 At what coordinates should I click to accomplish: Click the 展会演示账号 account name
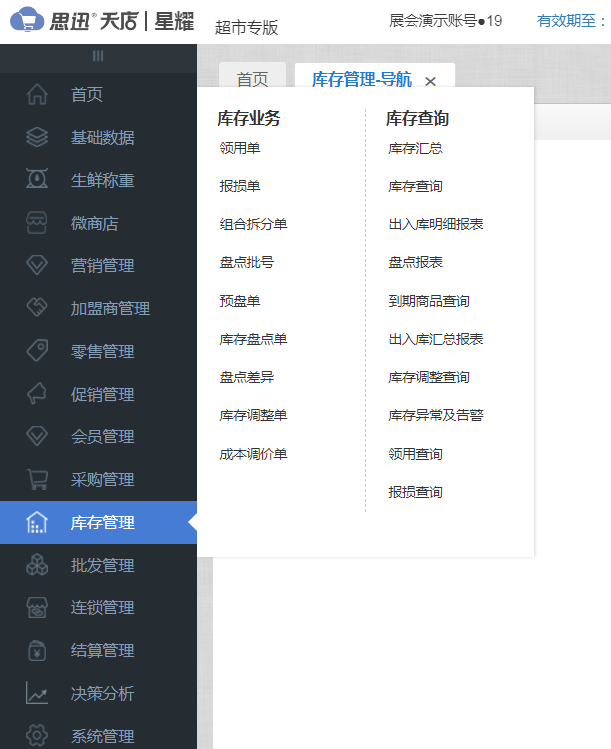(x=445, y=21)
